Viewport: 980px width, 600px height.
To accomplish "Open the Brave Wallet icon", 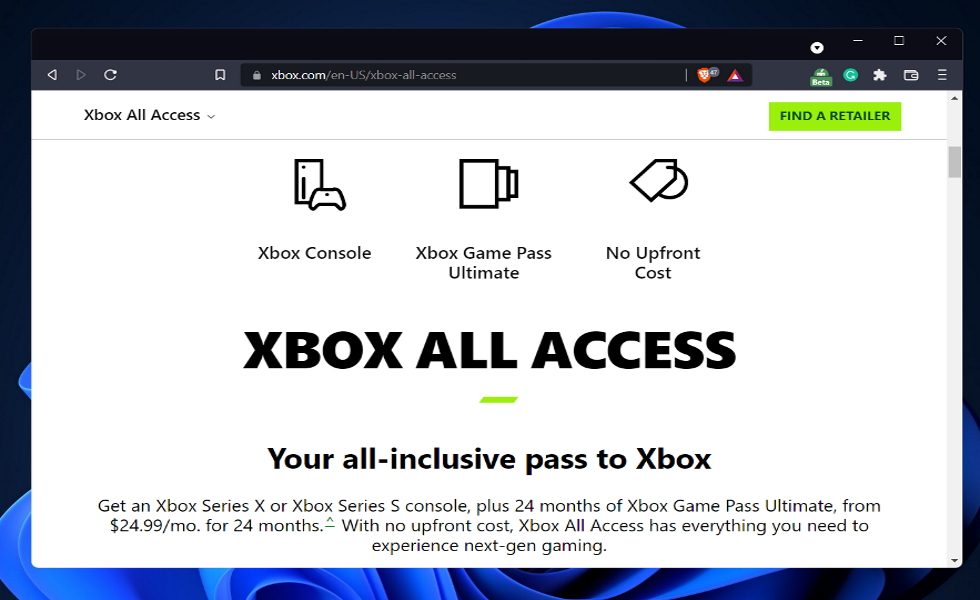I will click(911, 75).
